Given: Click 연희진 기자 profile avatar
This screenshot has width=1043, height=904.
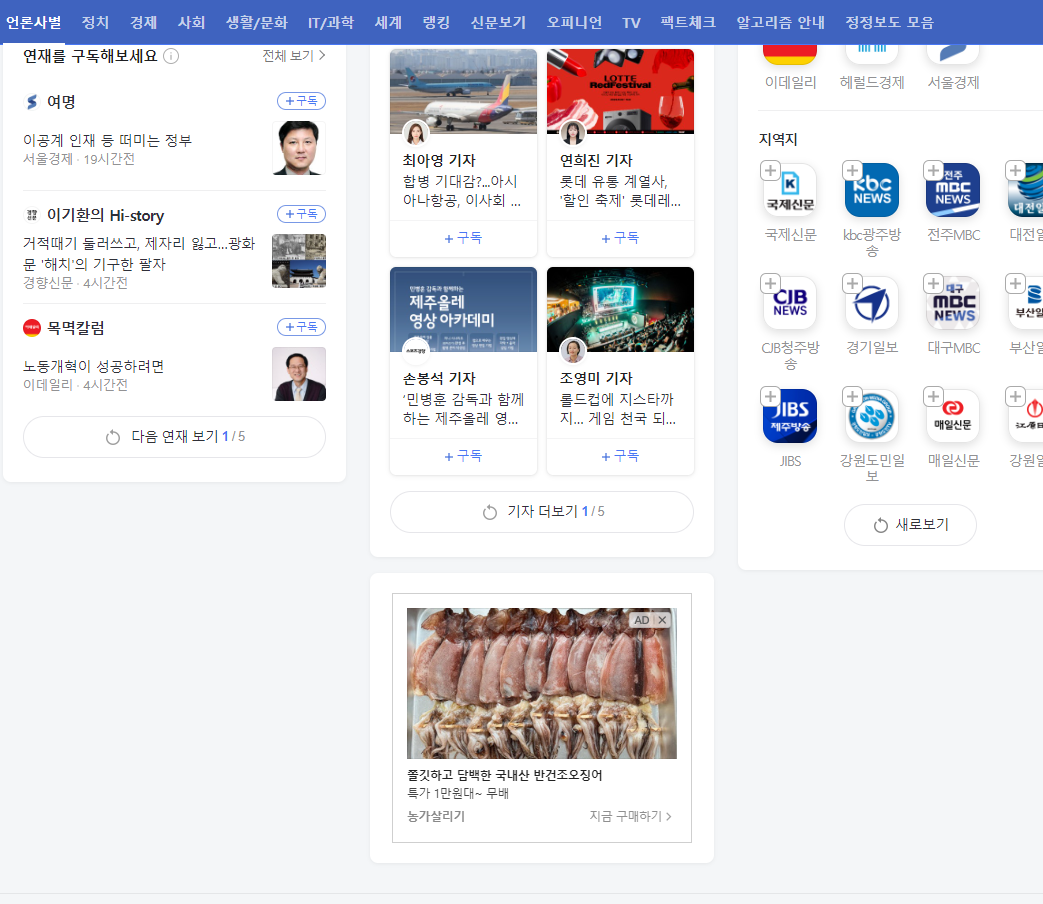Looking at the screenshot, I should coord(573,133).
